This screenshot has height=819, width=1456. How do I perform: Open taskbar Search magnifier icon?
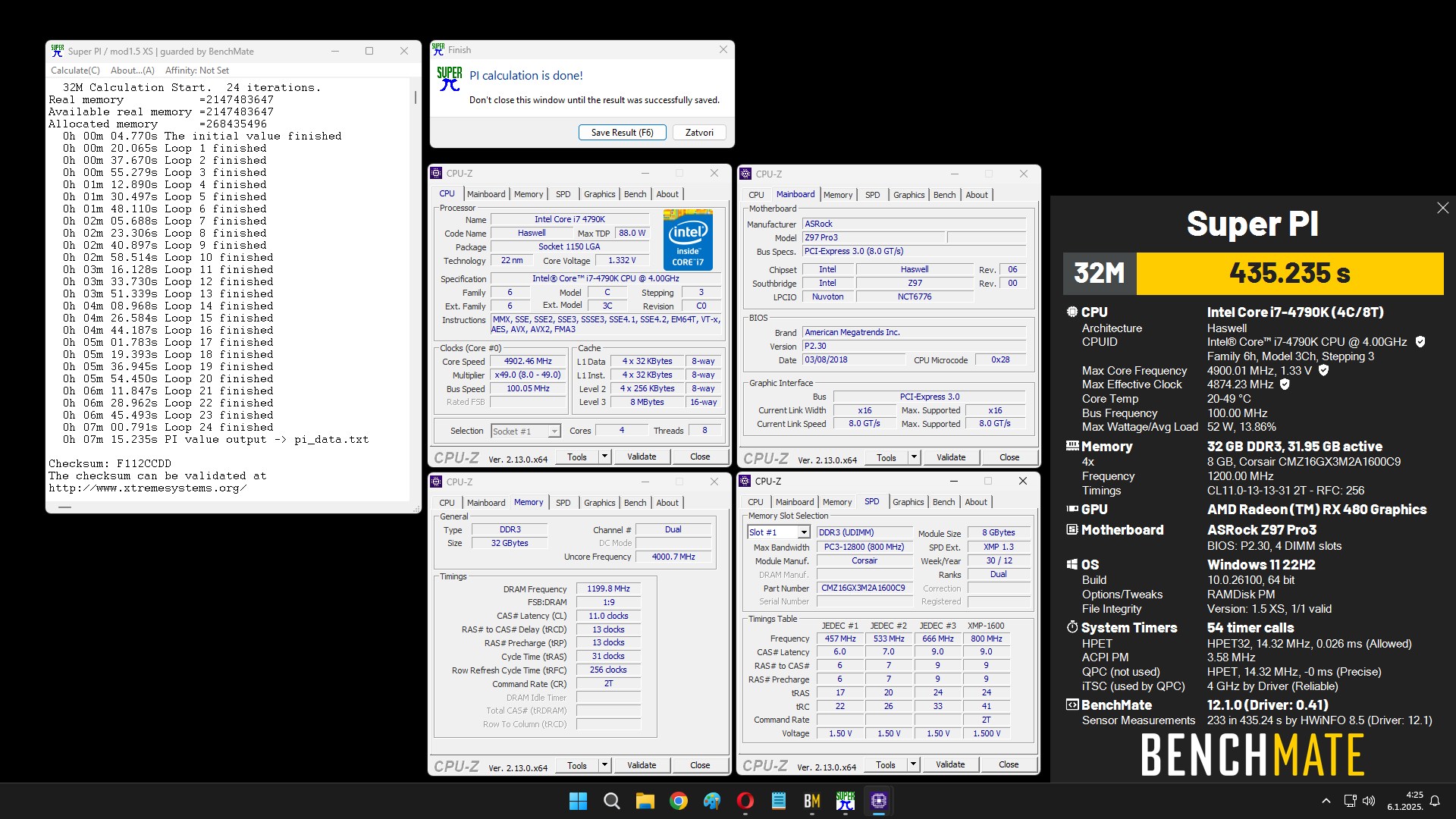[611, 801]
